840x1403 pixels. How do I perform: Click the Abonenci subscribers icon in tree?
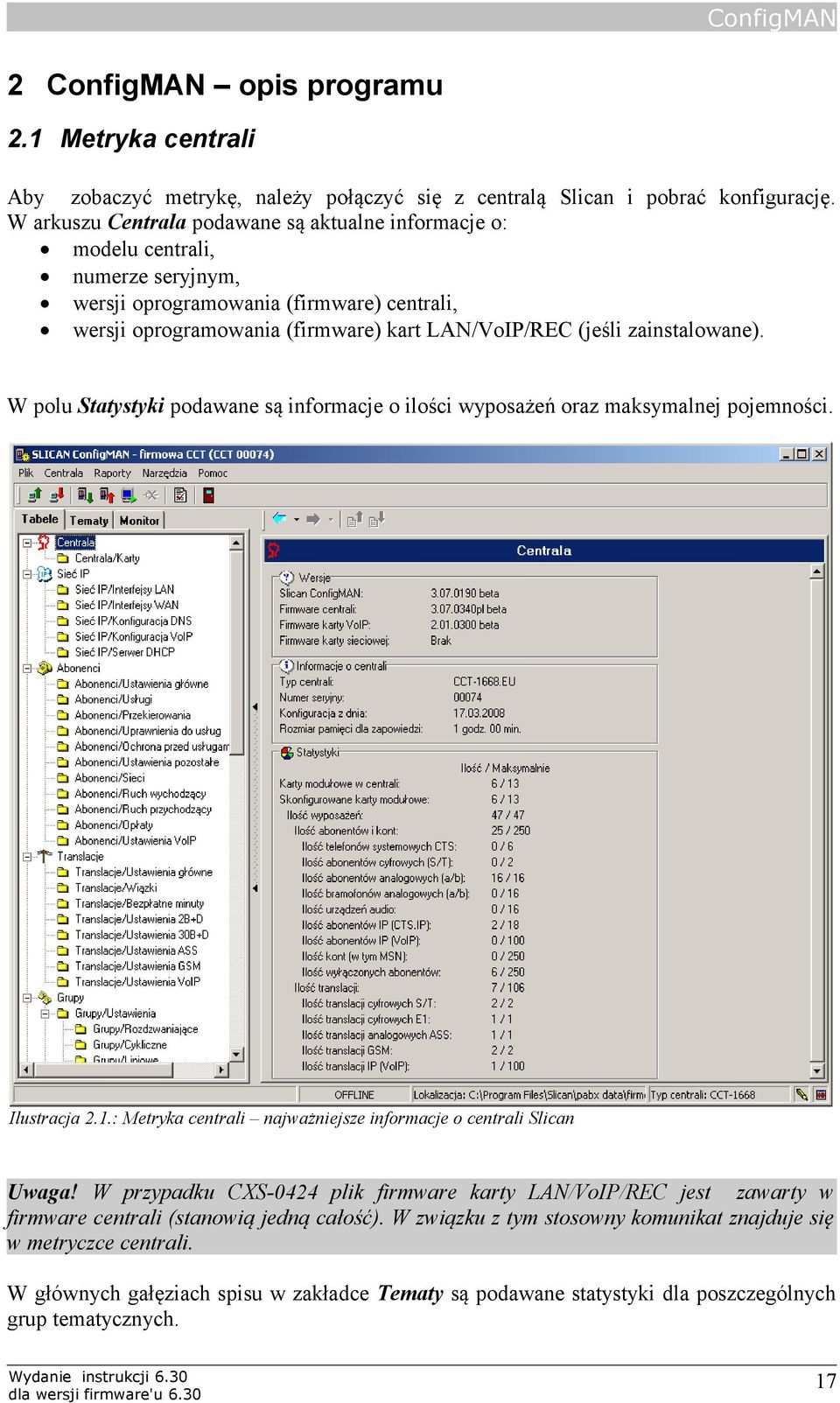tap(45, 668)
